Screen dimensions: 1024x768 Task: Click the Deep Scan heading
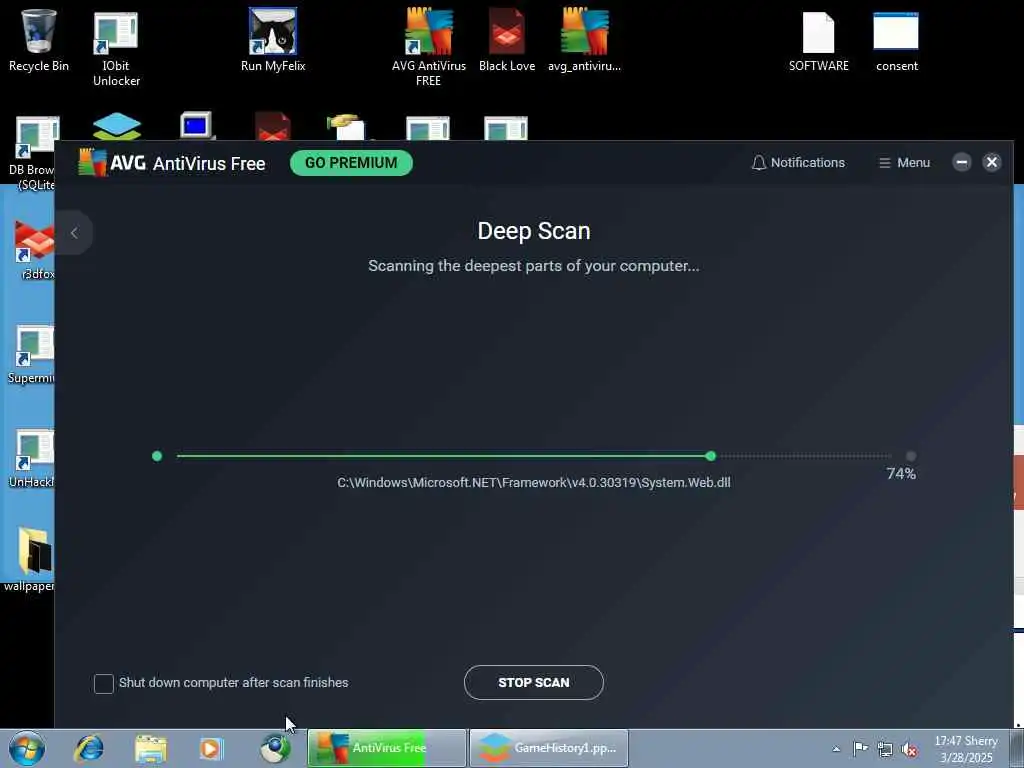[x=534, y=231]
